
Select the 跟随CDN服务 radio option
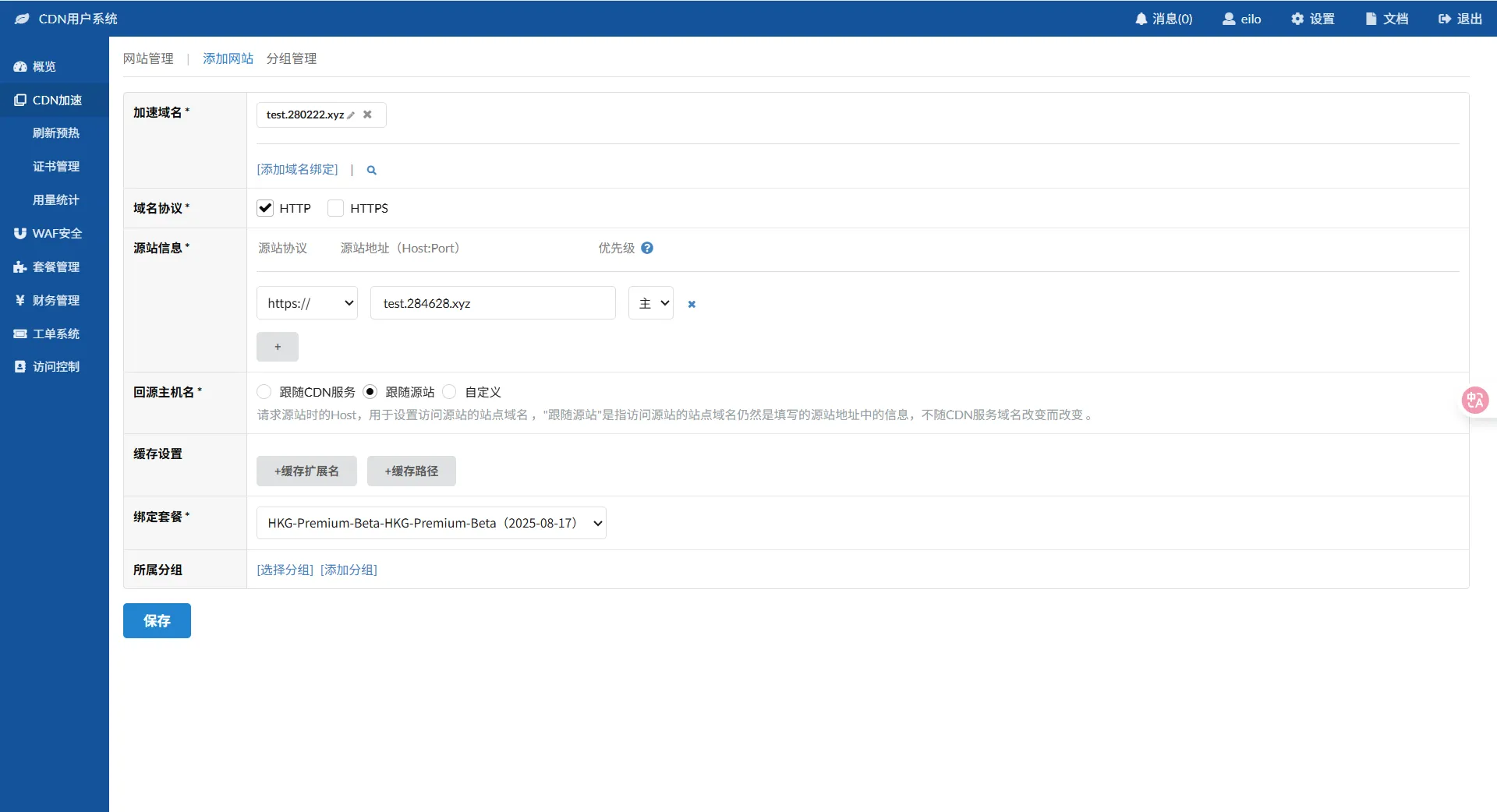tap(264, 392)
